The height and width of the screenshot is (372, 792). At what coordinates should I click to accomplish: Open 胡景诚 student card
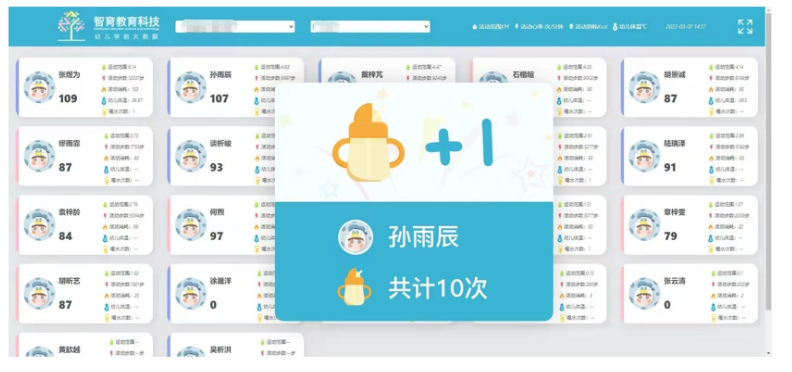[689, 87]
